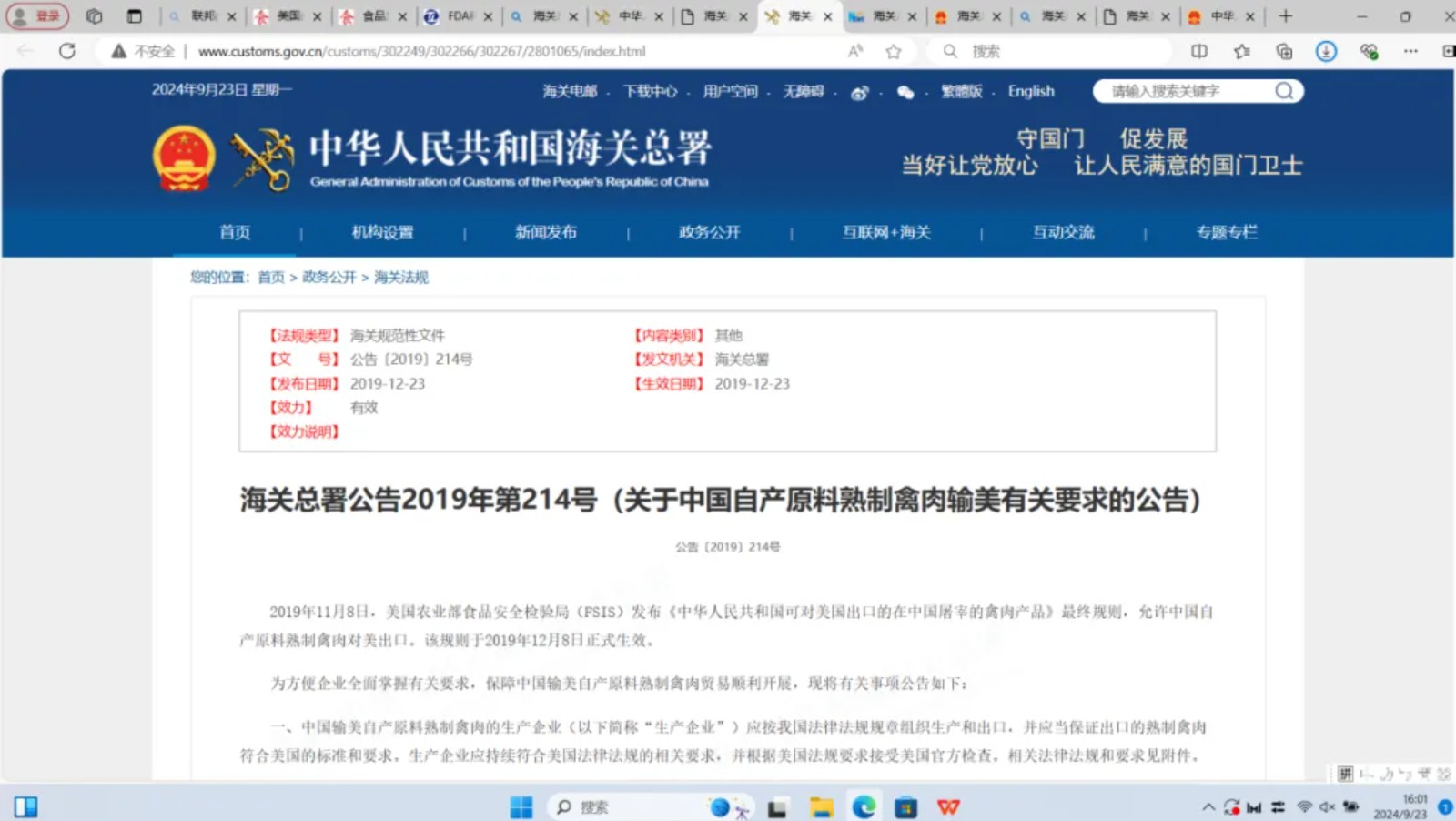Open the Downloads icon in the browser toolbar
Viewport: 1456px width, 821px height.
tap(1326, 51)
